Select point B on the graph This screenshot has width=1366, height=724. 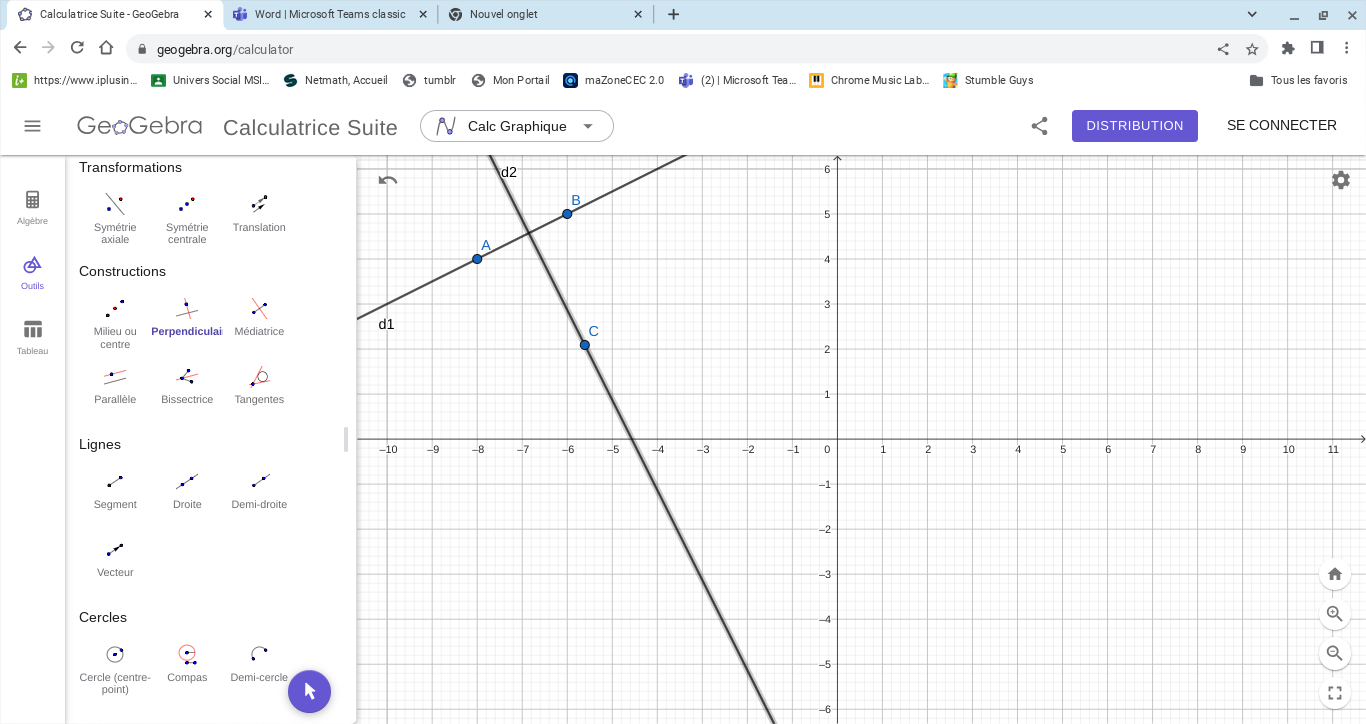click(567, 214)
